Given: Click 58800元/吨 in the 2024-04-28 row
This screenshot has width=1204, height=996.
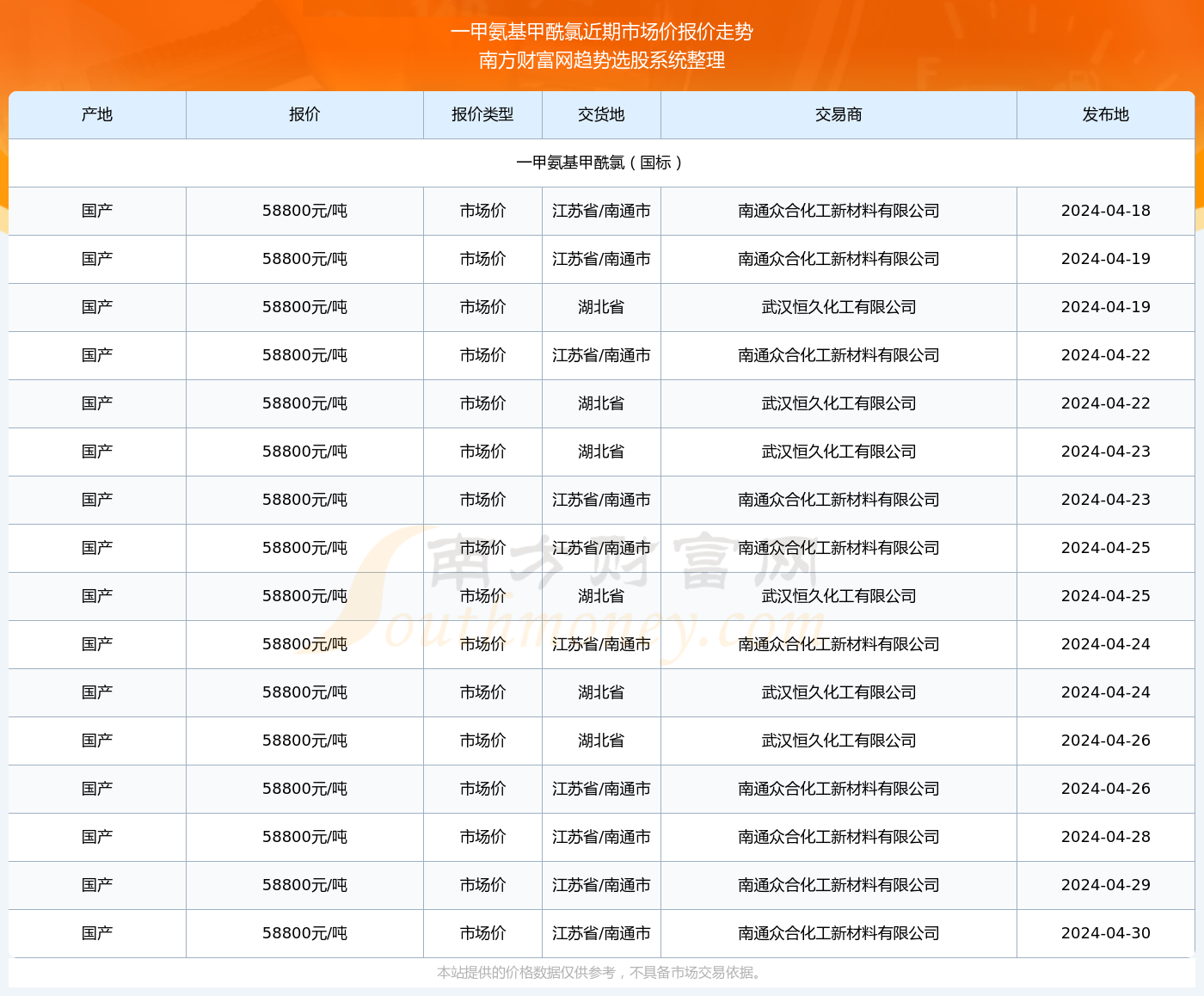Looking at the screenshot, I should pos(304,837).
